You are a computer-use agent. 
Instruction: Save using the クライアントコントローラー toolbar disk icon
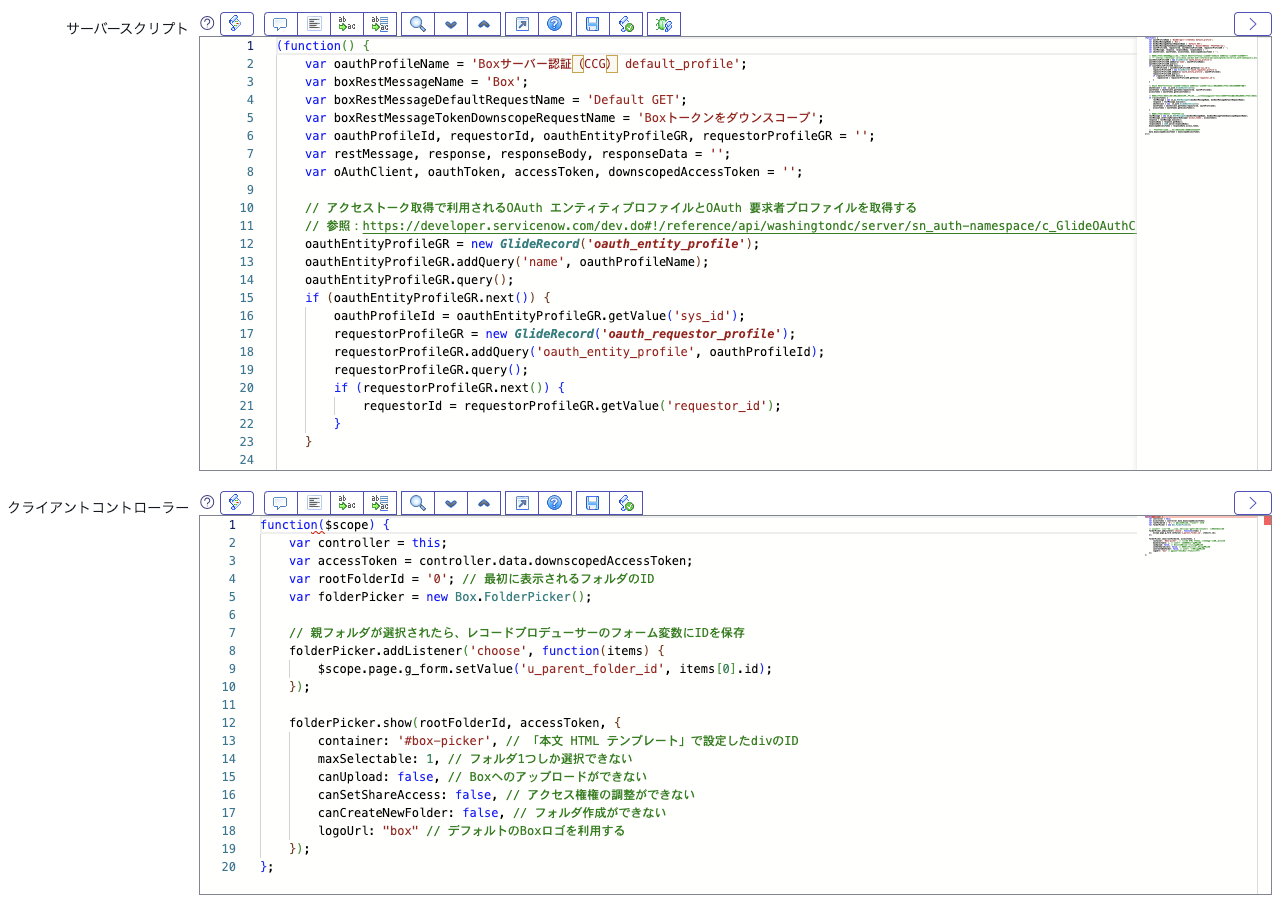[x=593, y=502]
